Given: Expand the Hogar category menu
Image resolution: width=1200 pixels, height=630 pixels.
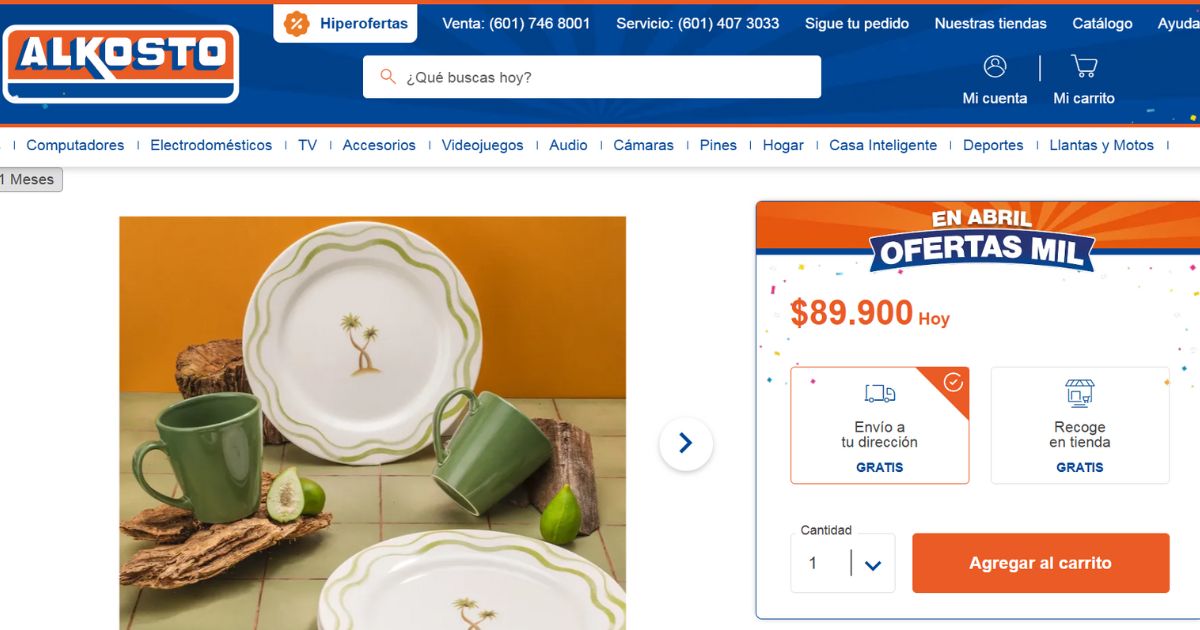Looking at the screenshot, I should pos(783,145).
